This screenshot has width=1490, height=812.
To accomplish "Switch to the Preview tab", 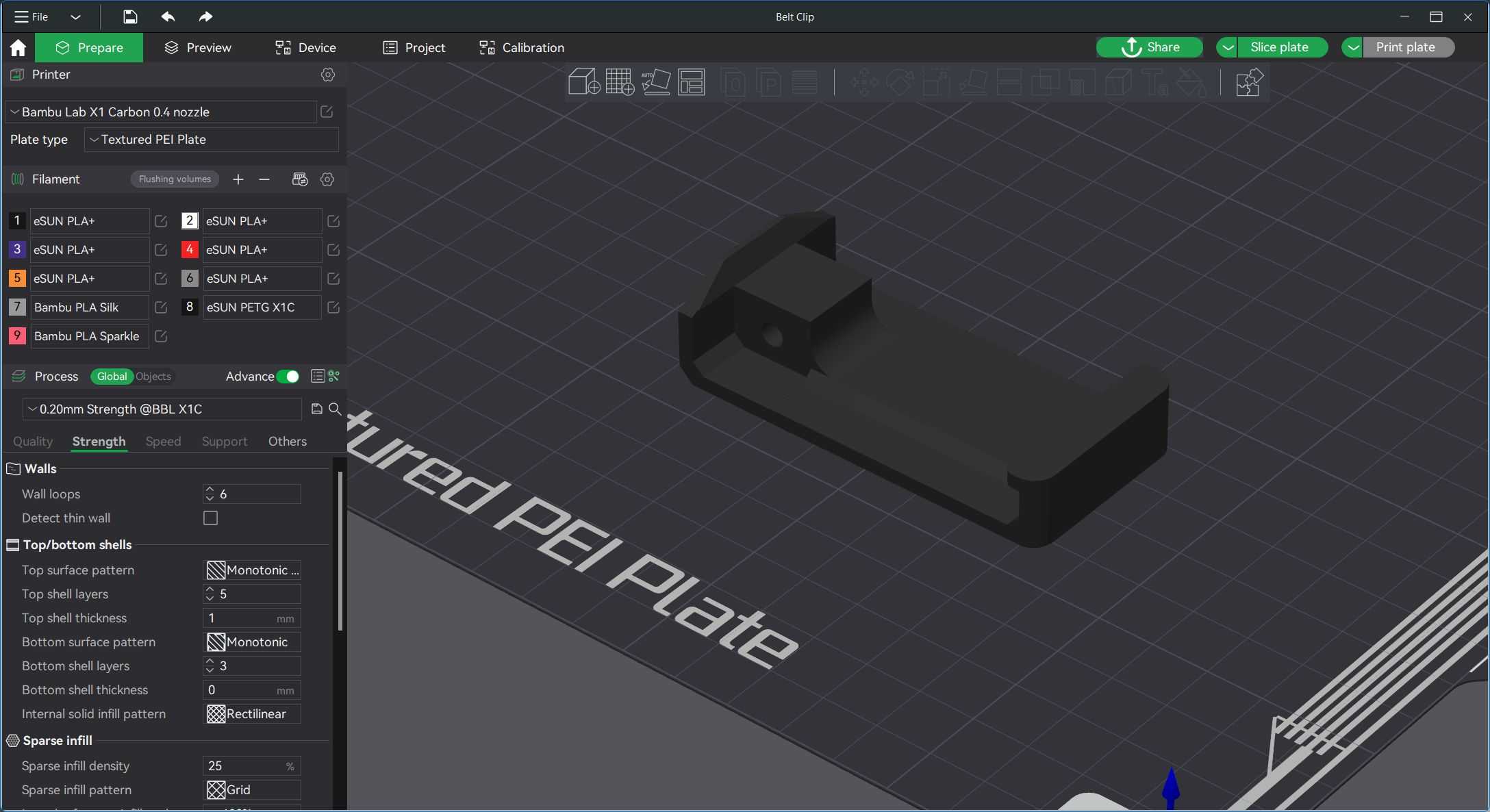I will click(x=198, y=47).
